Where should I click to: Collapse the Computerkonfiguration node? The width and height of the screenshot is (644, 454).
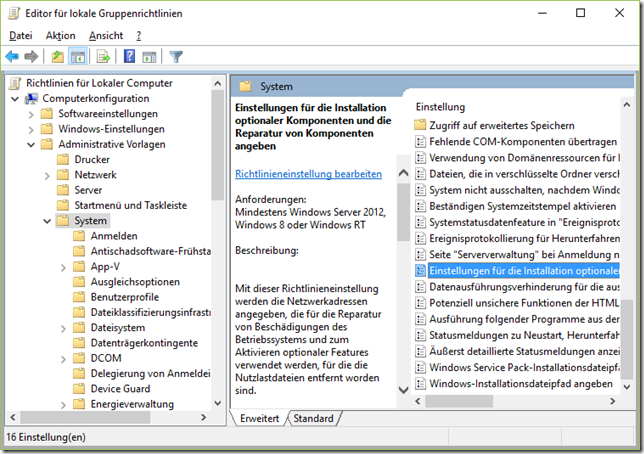click(x=15, y=99)
